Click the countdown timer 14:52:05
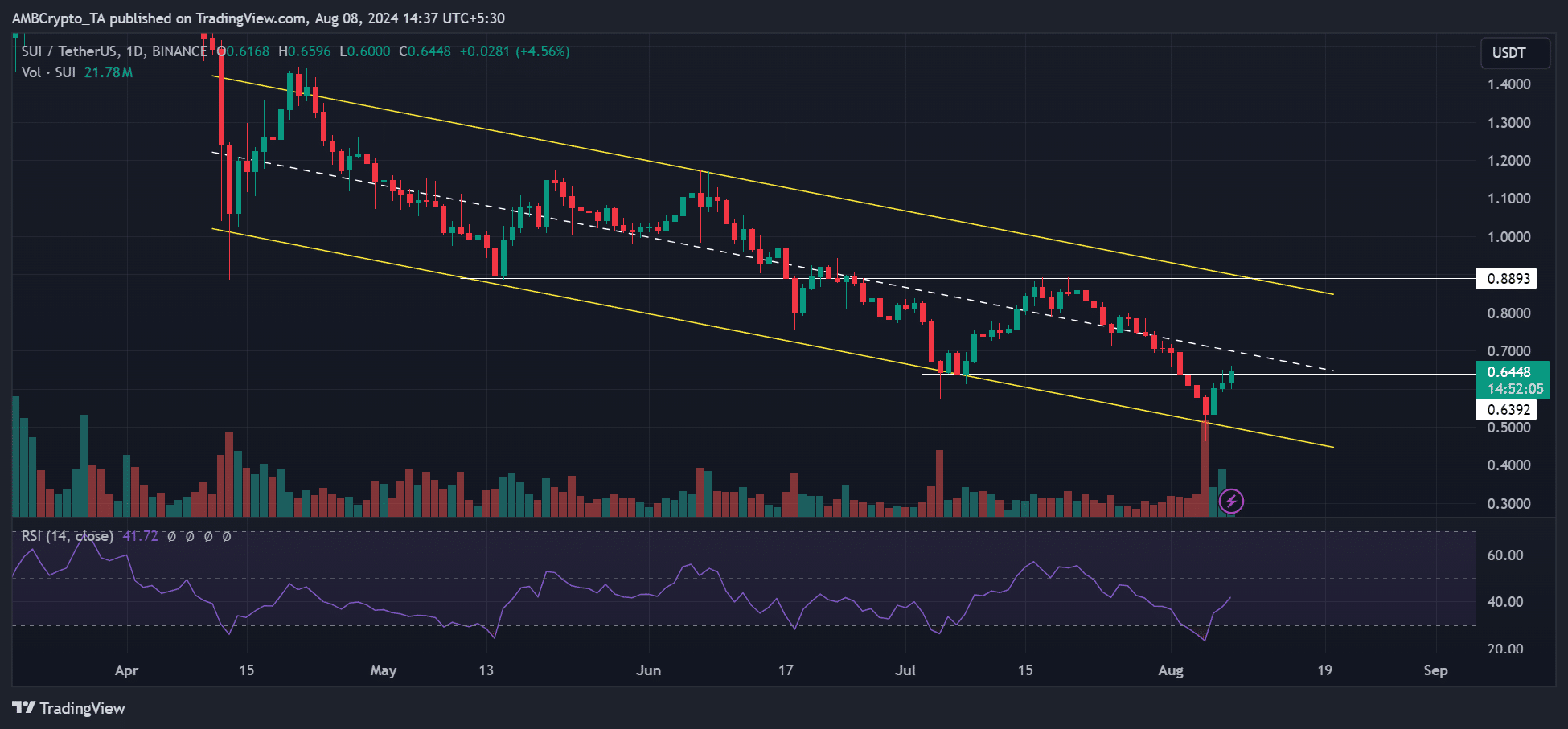 click(1515, 389)
